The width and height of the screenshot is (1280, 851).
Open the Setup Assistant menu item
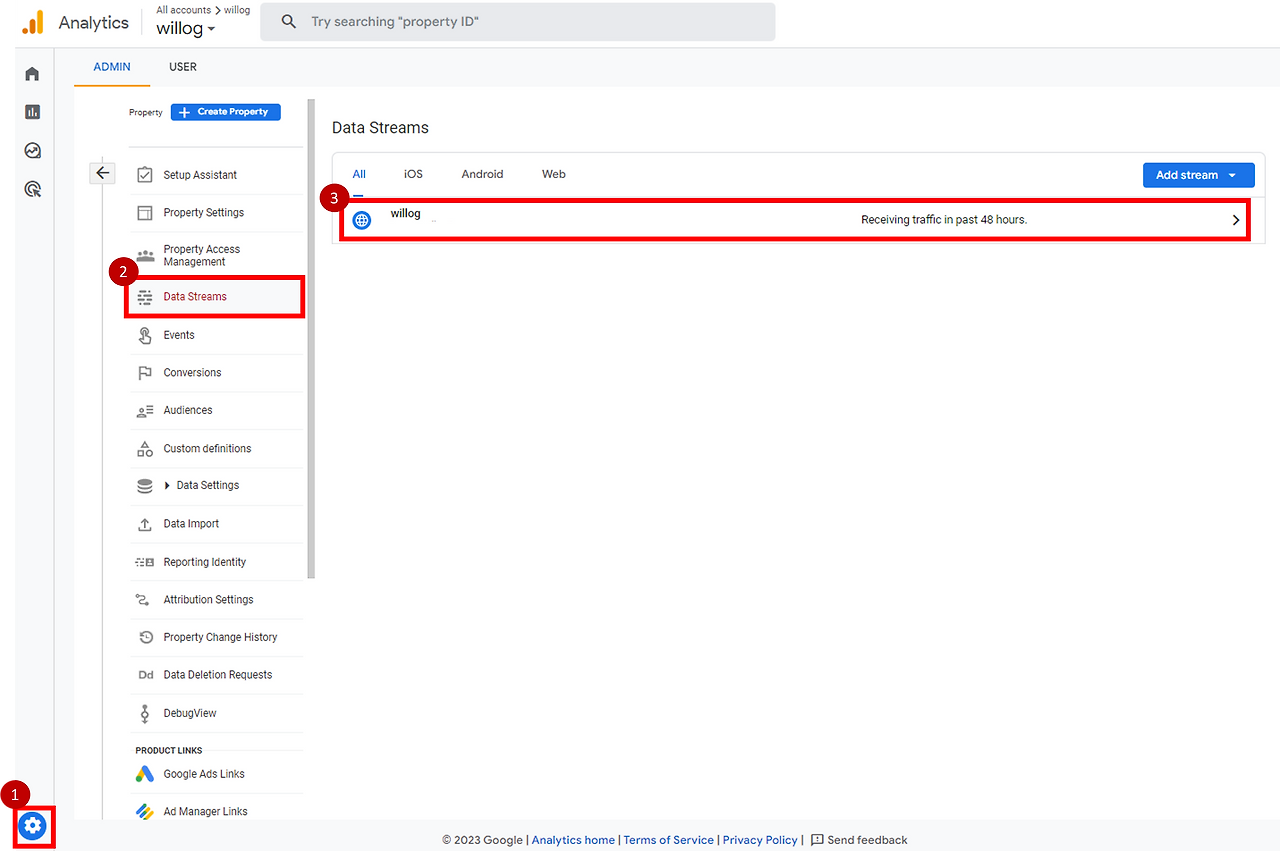pos(201,175)
